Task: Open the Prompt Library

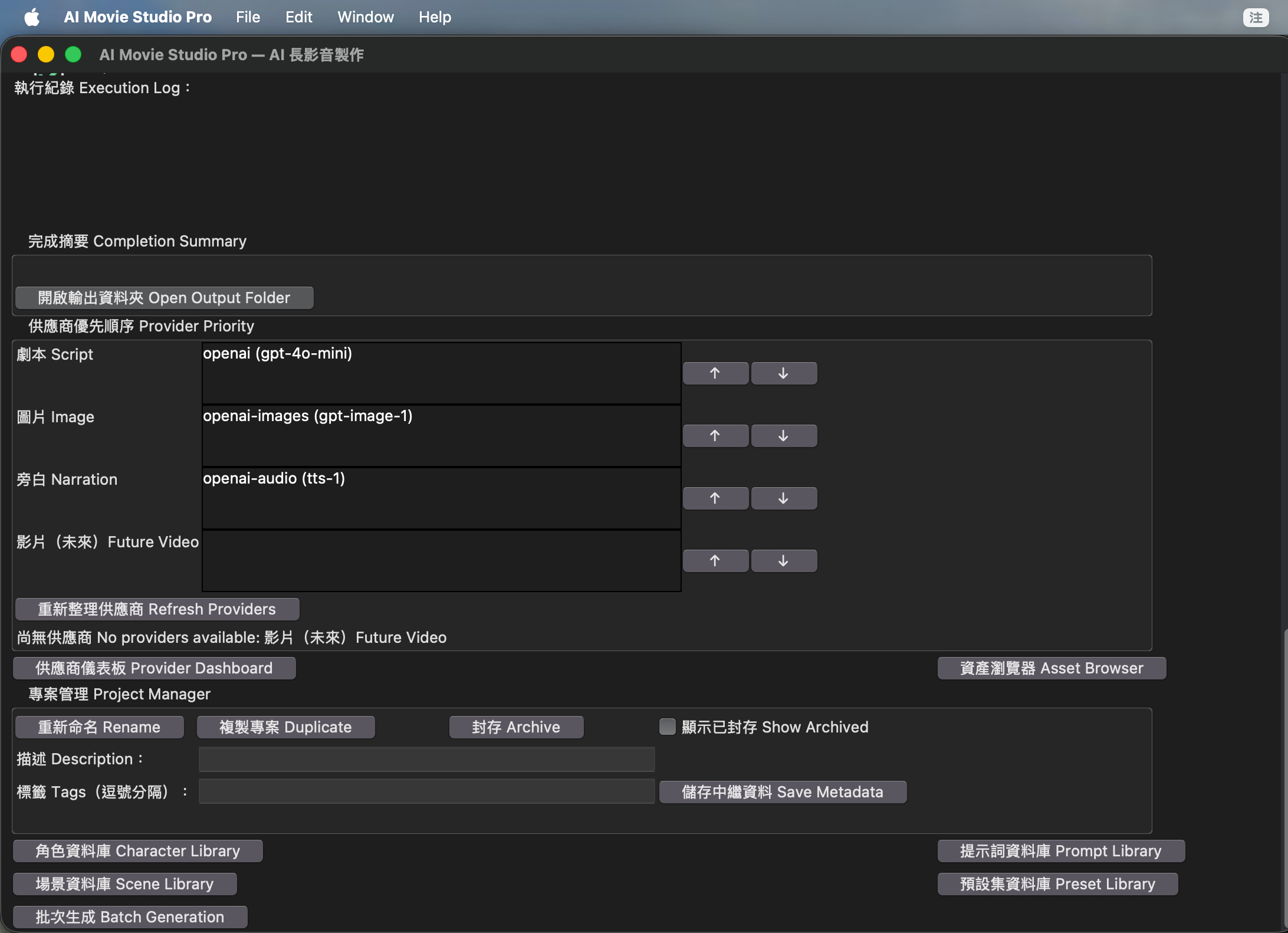Action: (1061, 851)
